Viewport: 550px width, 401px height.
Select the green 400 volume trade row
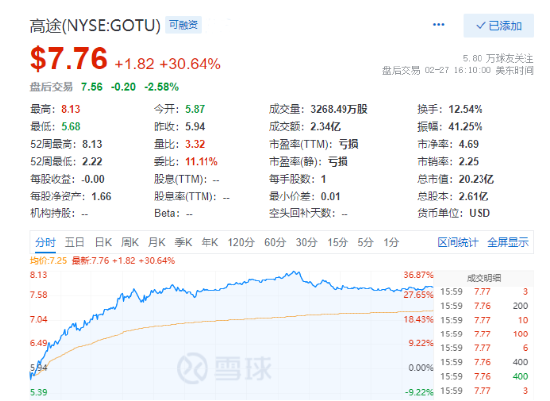coord(484,376)
